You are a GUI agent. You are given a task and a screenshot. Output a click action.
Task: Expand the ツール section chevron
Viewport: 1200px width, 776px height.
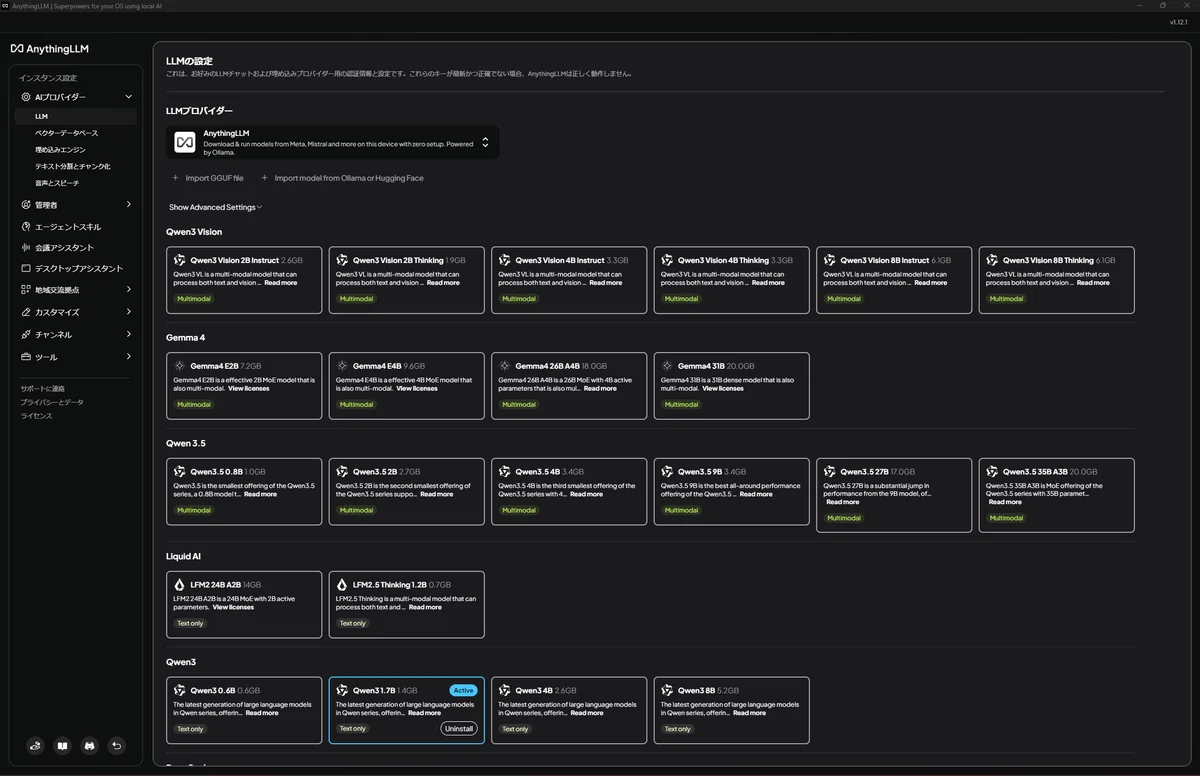click(x=129, y=357)
